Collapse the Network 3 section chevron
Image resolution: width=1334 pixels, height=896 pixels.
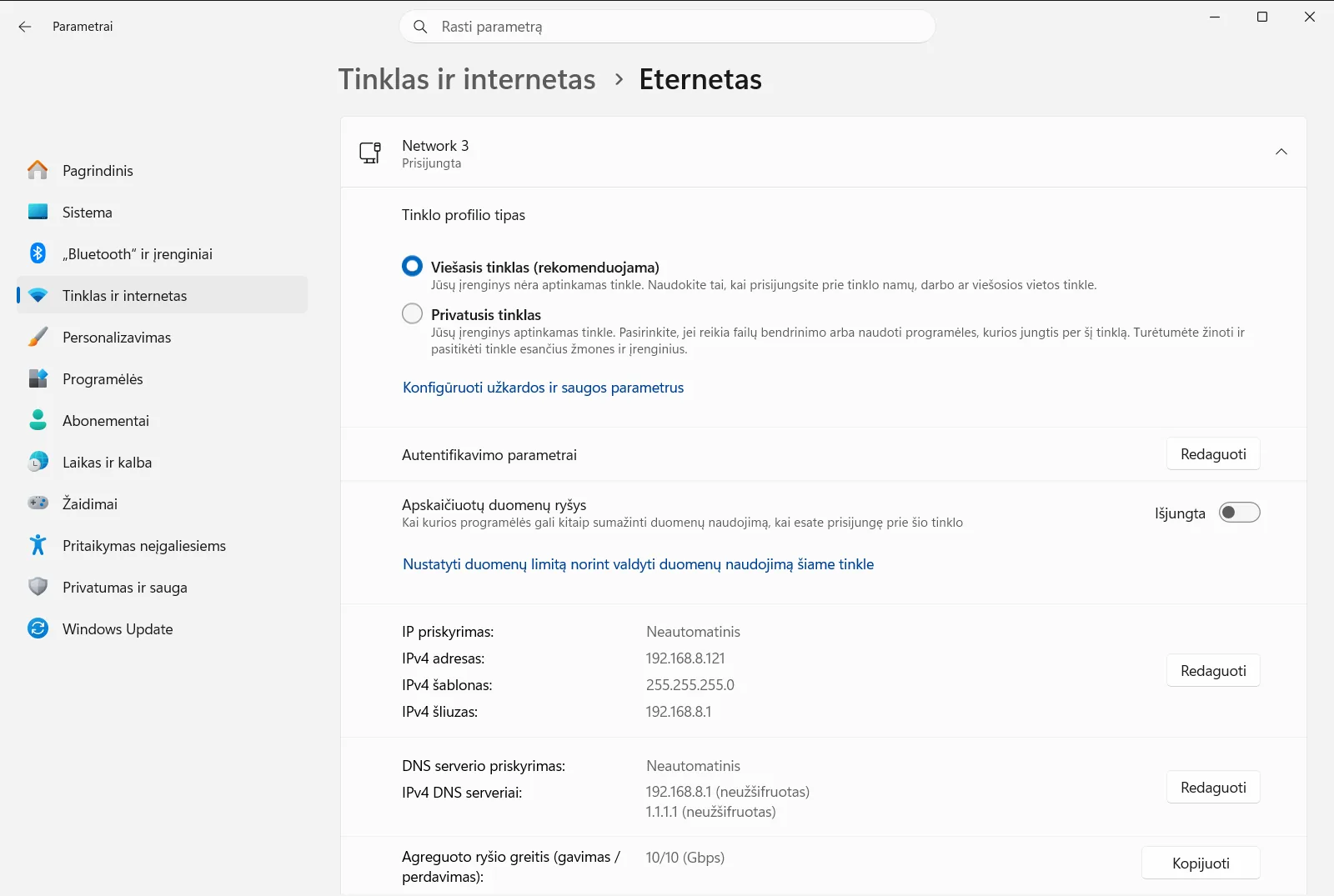[x=1281, y=152]
